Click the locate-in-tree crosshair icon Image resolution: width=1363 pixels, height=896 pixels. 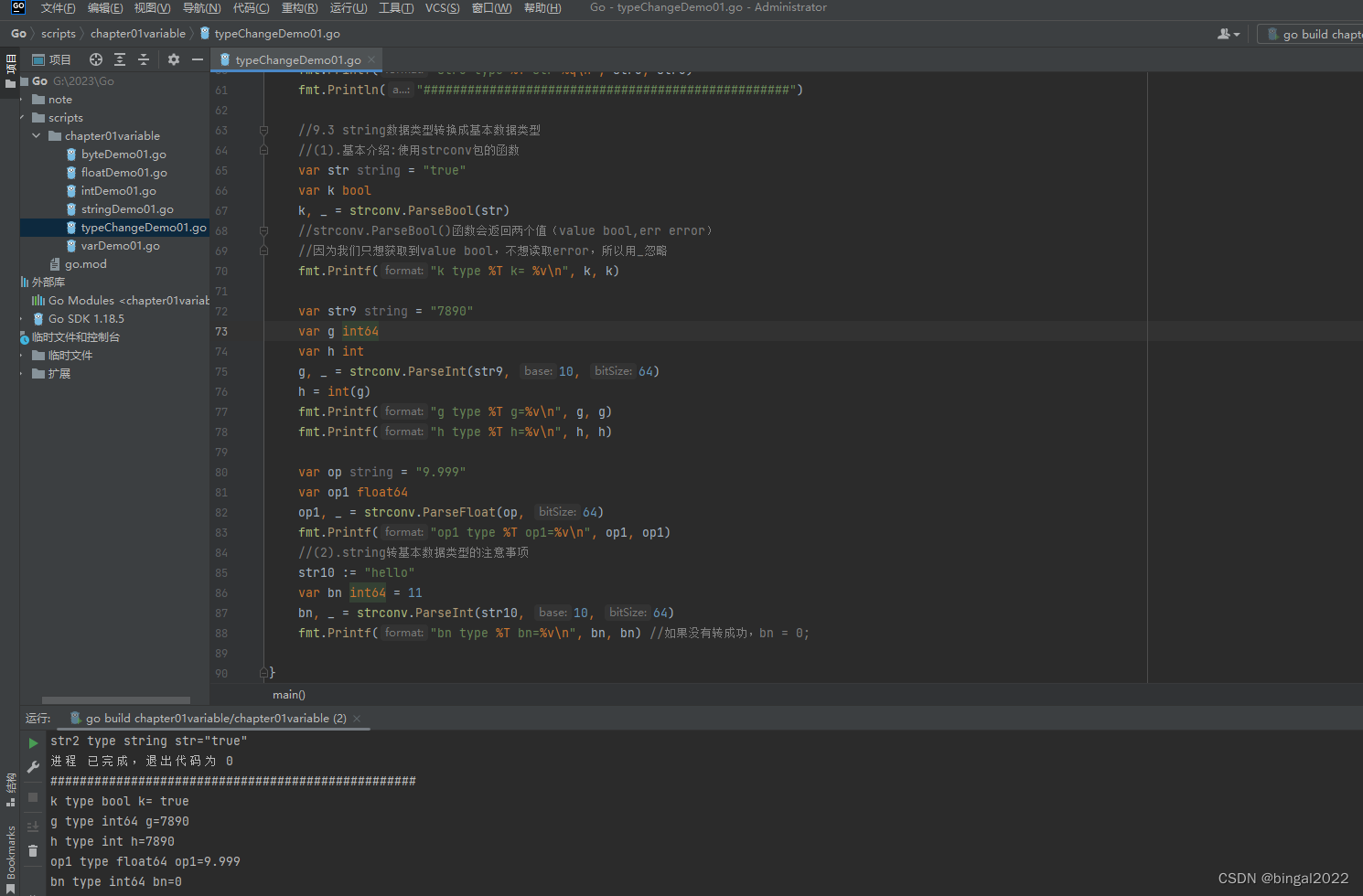[95, 59]
